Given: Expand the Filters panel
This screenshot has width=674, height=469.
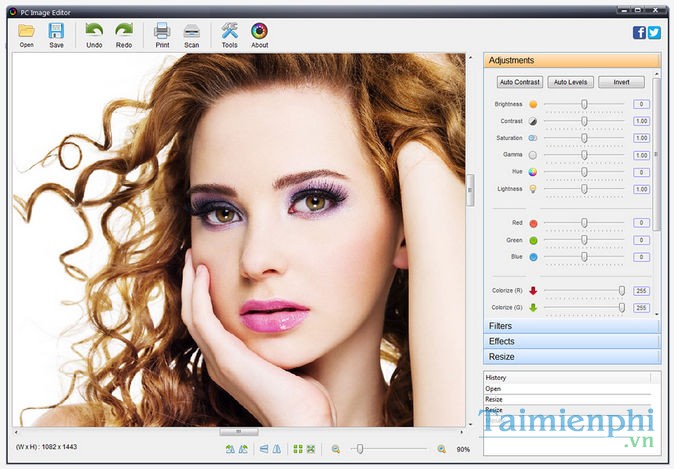Looking at the screenshot, I should [x=572, y=326].
